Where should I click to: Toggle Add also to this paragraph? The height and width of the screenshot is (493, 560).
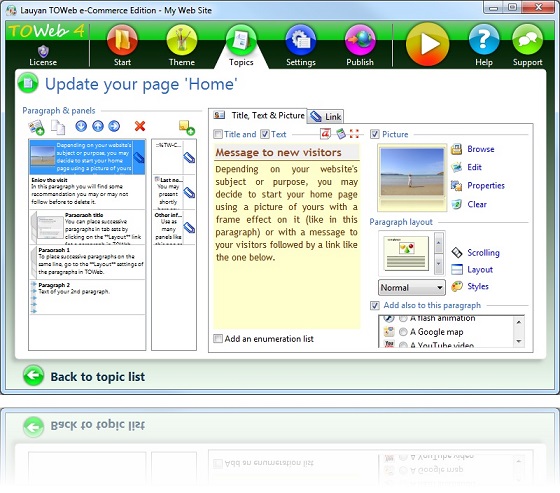(374, 305)
